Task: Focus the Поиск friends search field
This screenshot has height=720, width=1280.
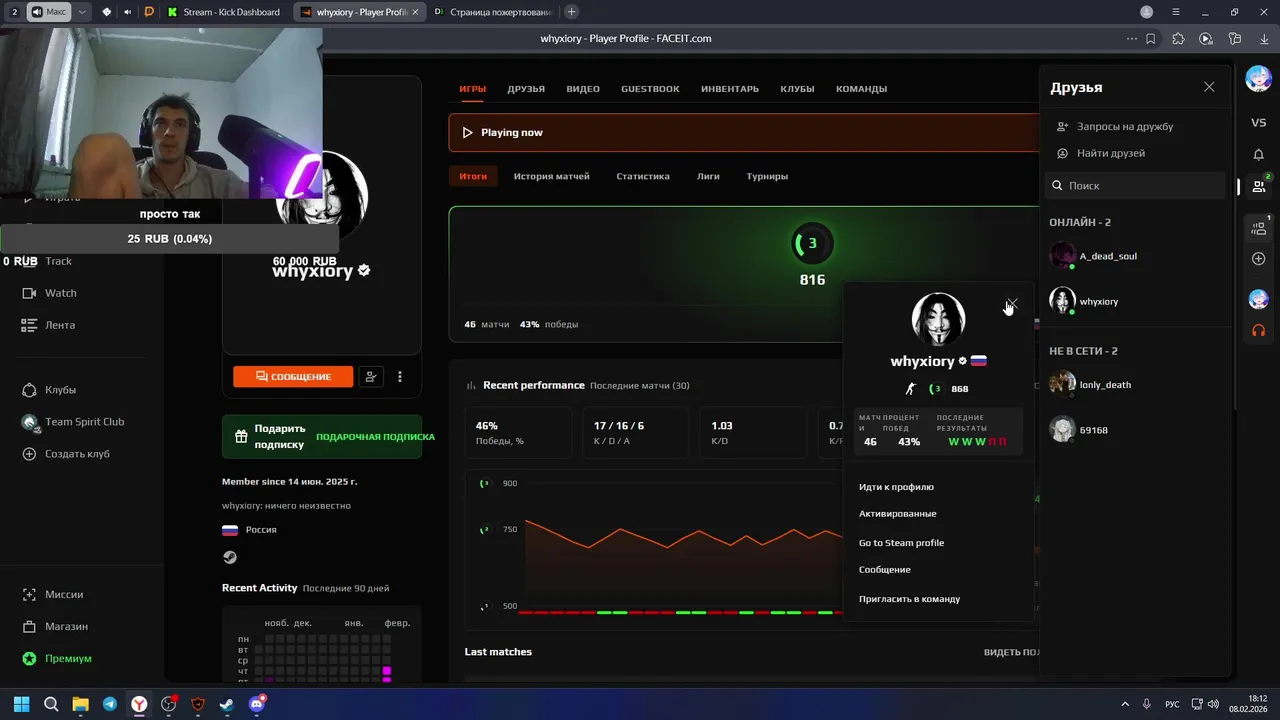Action: coord(1135,186)
